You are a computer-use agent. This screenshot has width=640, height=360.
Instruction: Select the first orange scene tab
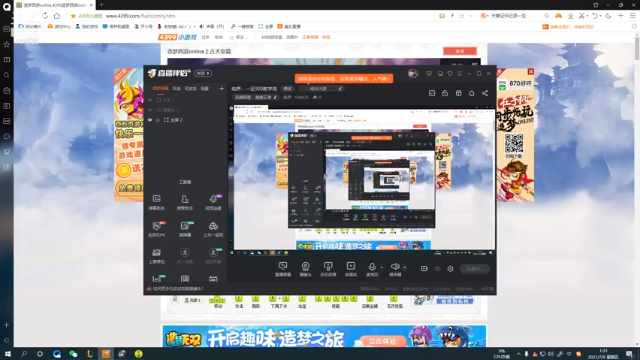tap(160, 88)
